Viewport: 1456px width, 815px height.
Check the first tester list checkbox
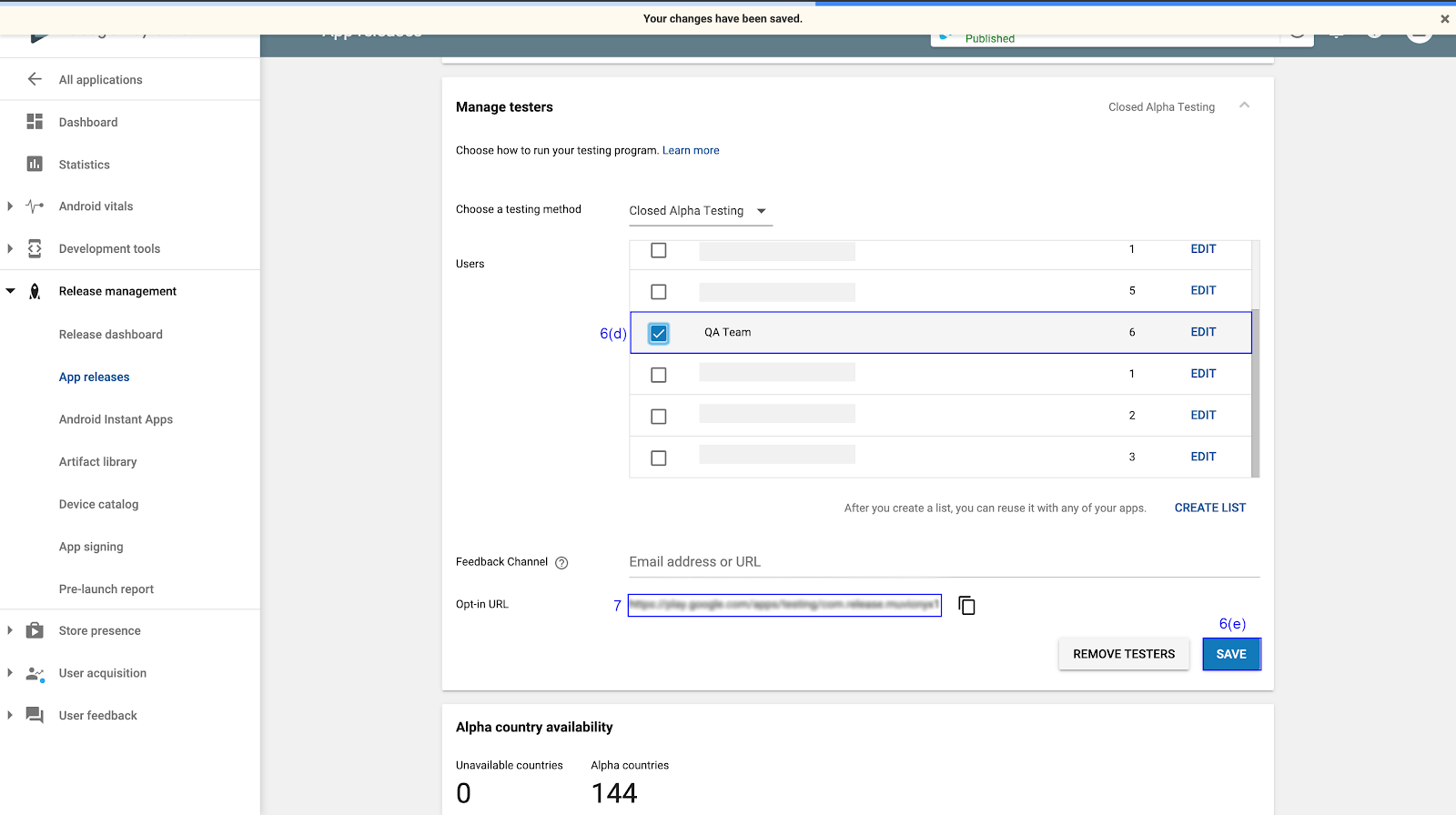coord(659,250)
